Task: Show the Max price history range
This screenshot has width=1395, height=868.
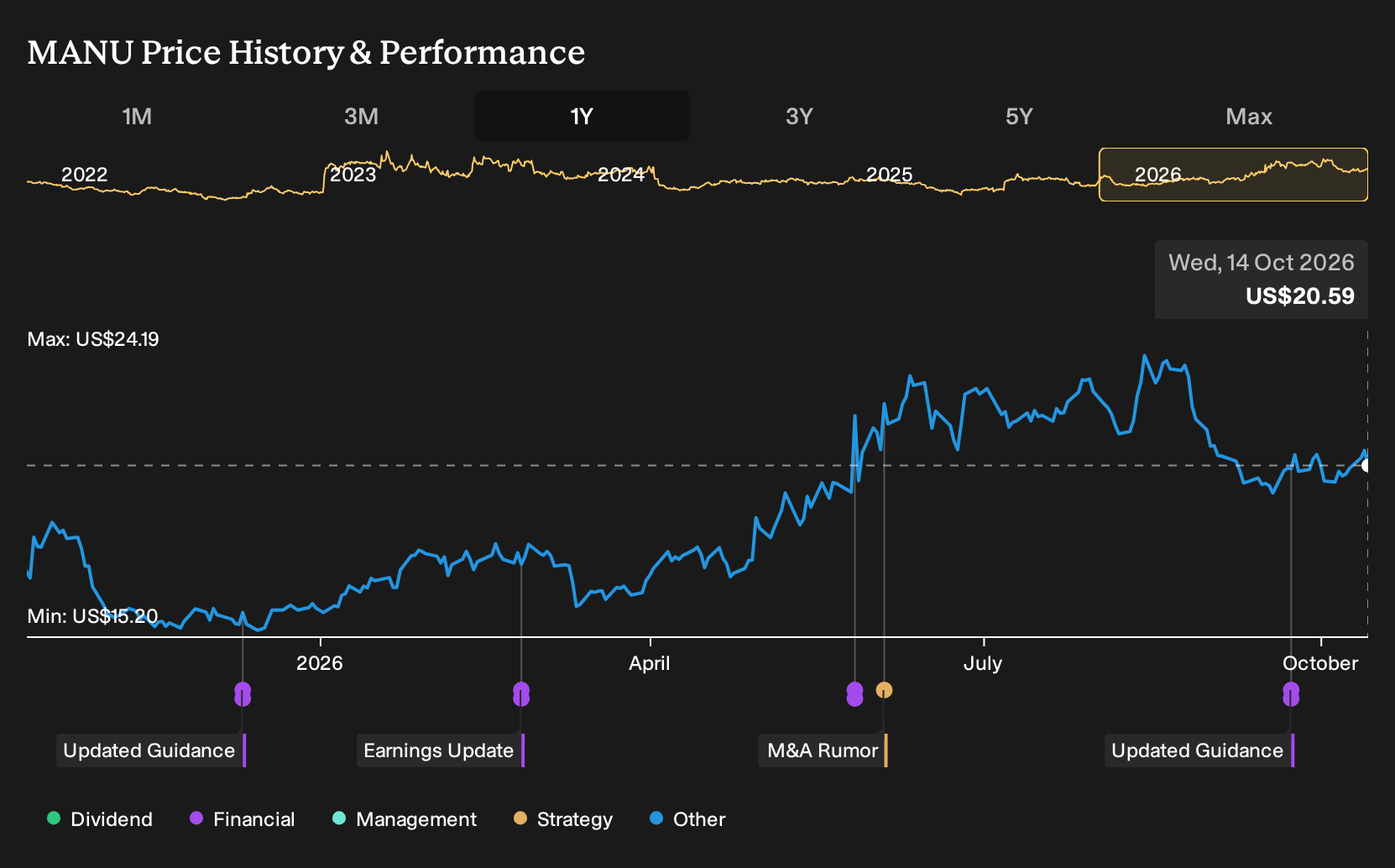Action: coord(1249,116)
